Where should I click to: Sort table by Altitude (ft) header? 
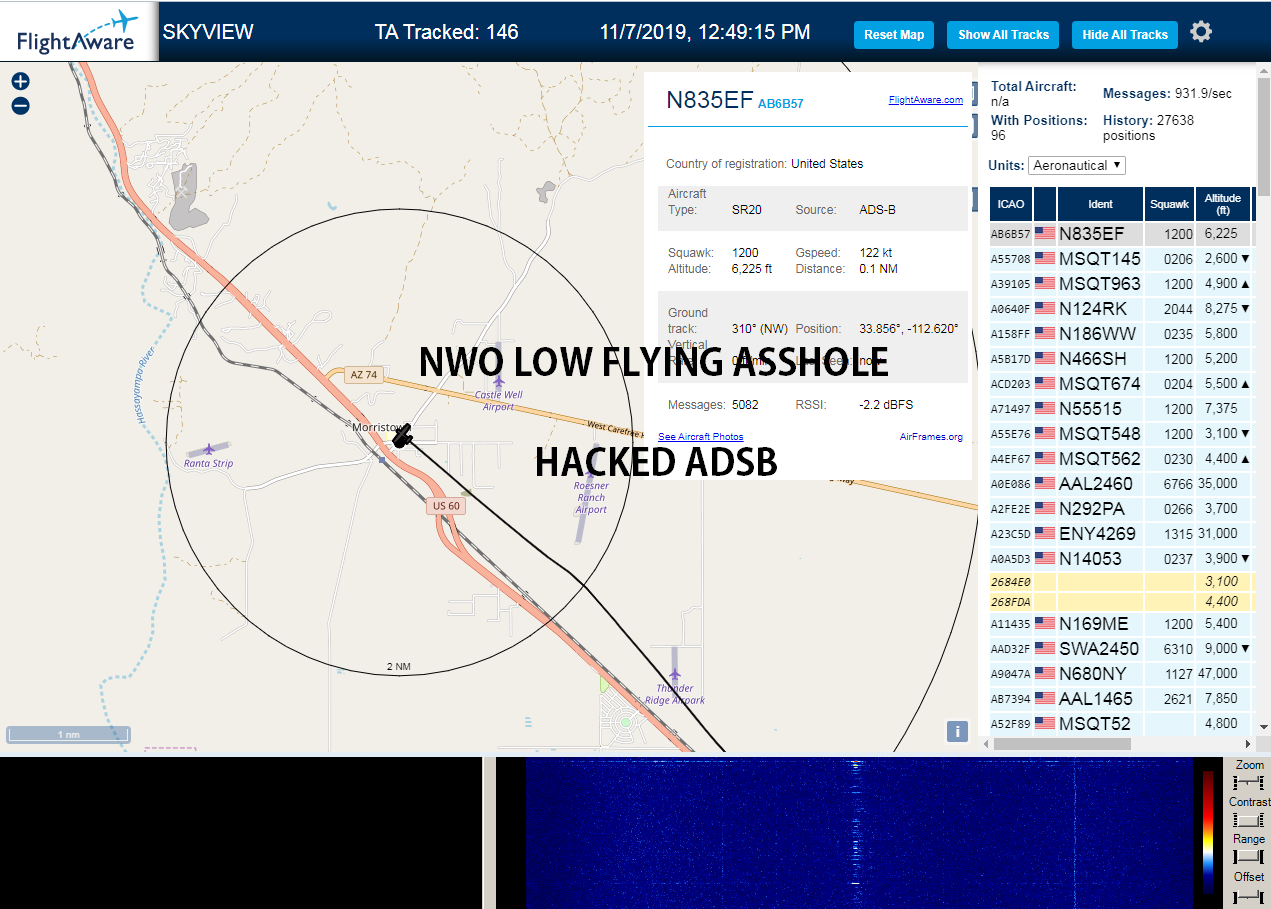tap(1223, 204)
